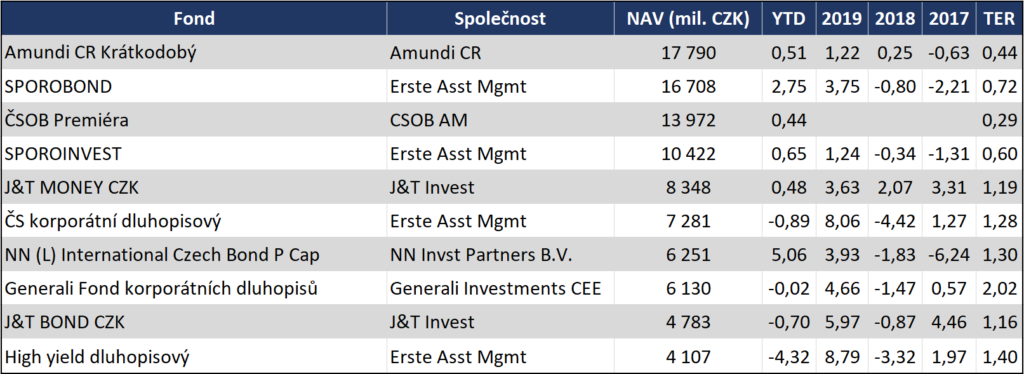Click the TER column header
The height and width of the screenshot is (374, 1024).
tap(999, 19)
